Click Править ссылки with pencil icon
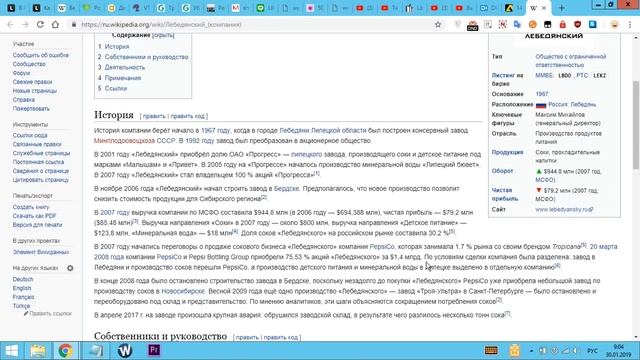 (48, 314)
